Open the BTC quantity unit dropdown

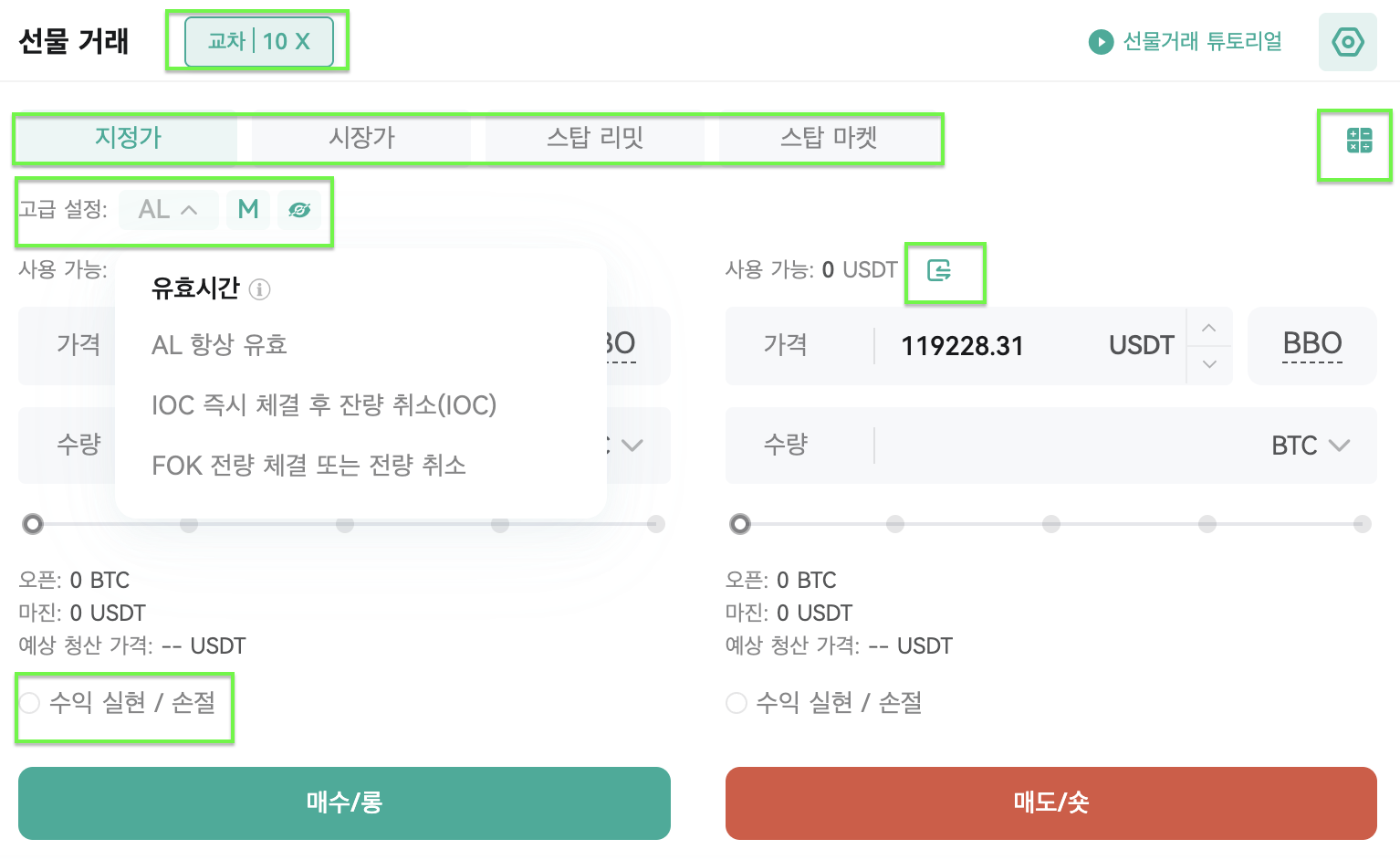[1311, 446]
